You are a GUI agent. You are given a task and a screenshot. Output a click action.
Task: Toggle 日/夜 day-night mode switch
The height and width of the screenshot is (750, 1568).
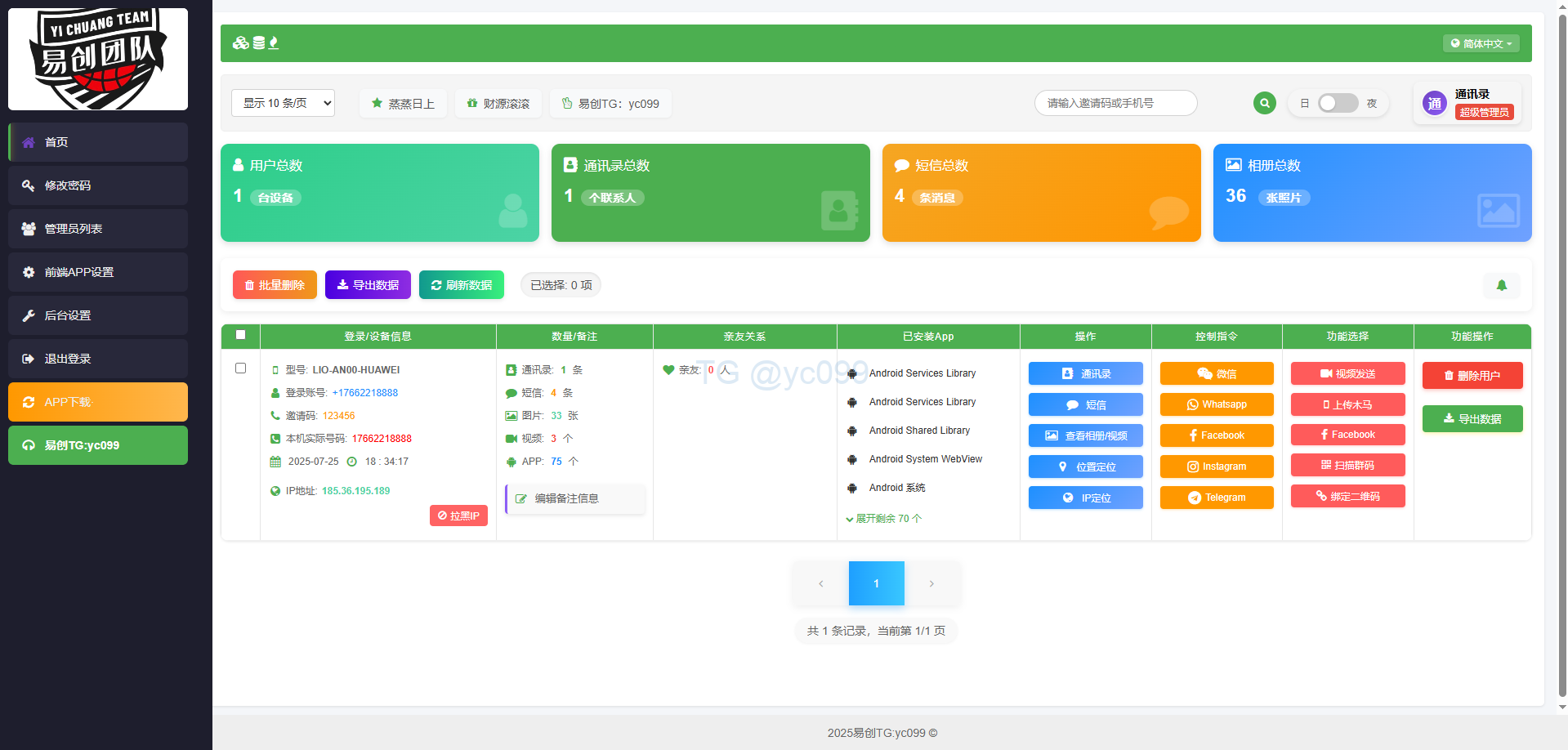1337,103
